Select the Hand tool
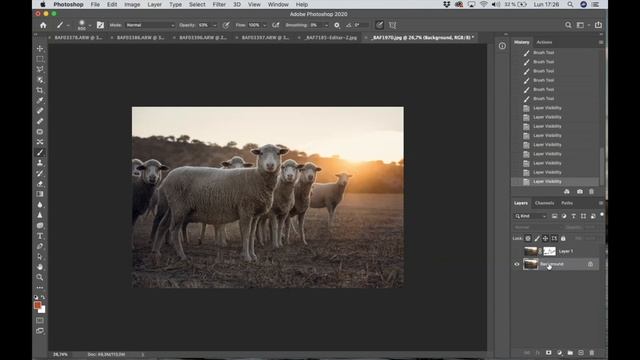 [40, 267]
